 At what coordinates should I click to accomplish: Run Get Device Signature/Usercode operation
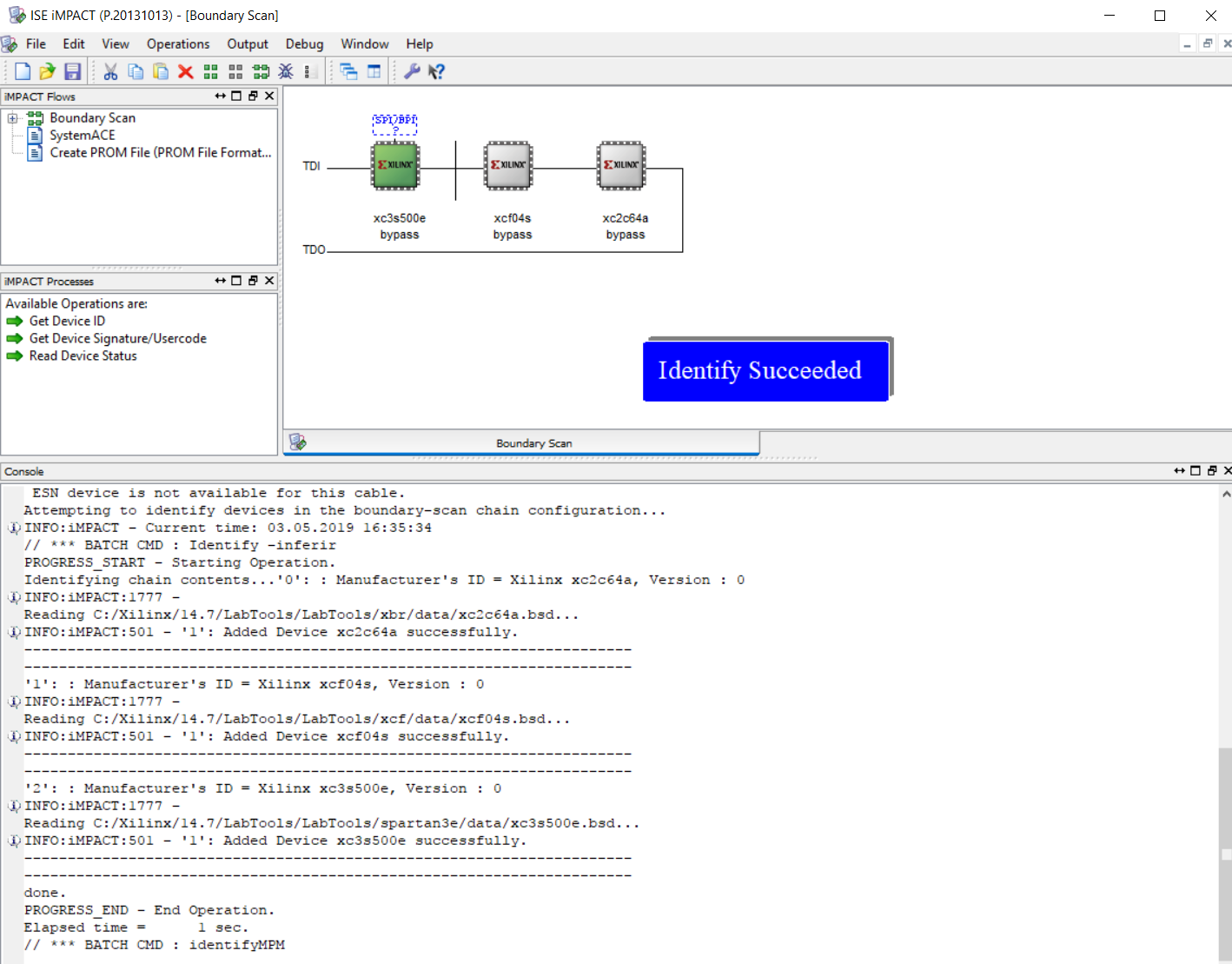(117, 339)
